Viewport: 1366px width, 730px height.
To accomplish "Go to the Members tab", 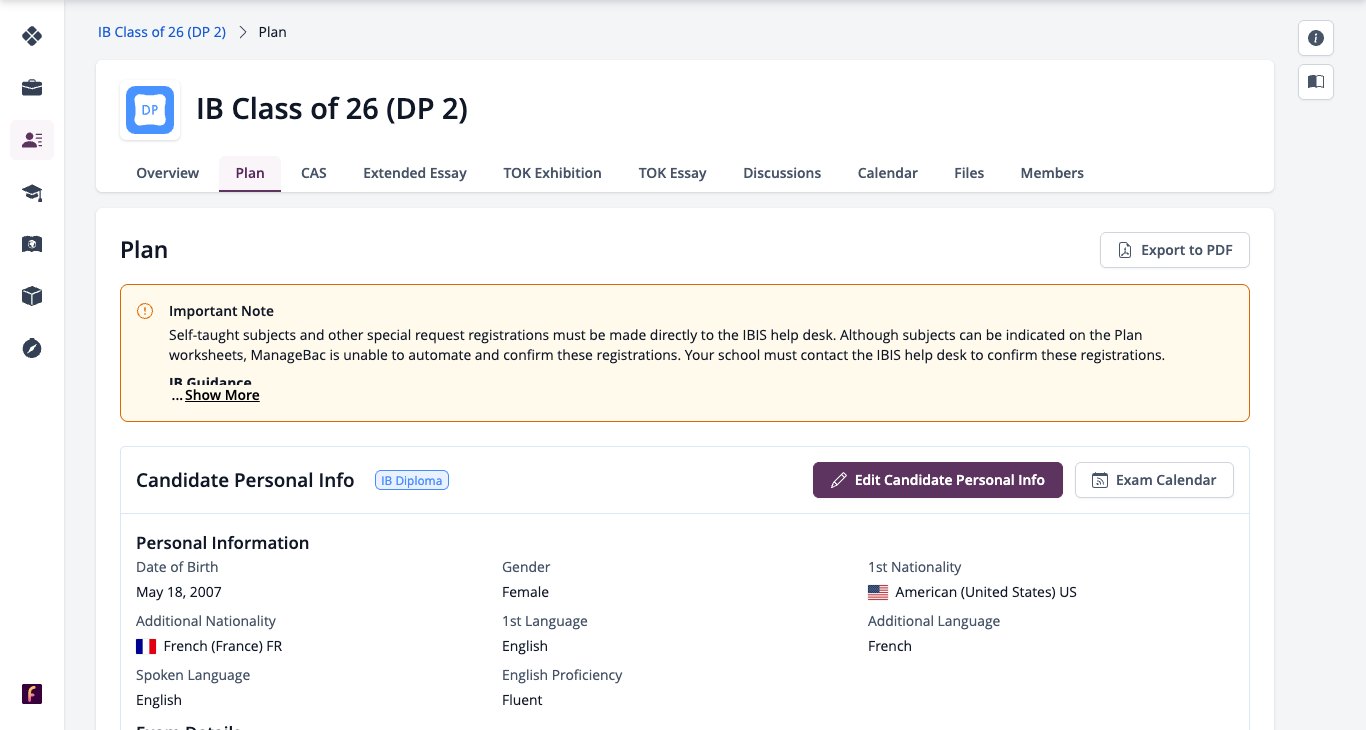I will point(1052,173).
